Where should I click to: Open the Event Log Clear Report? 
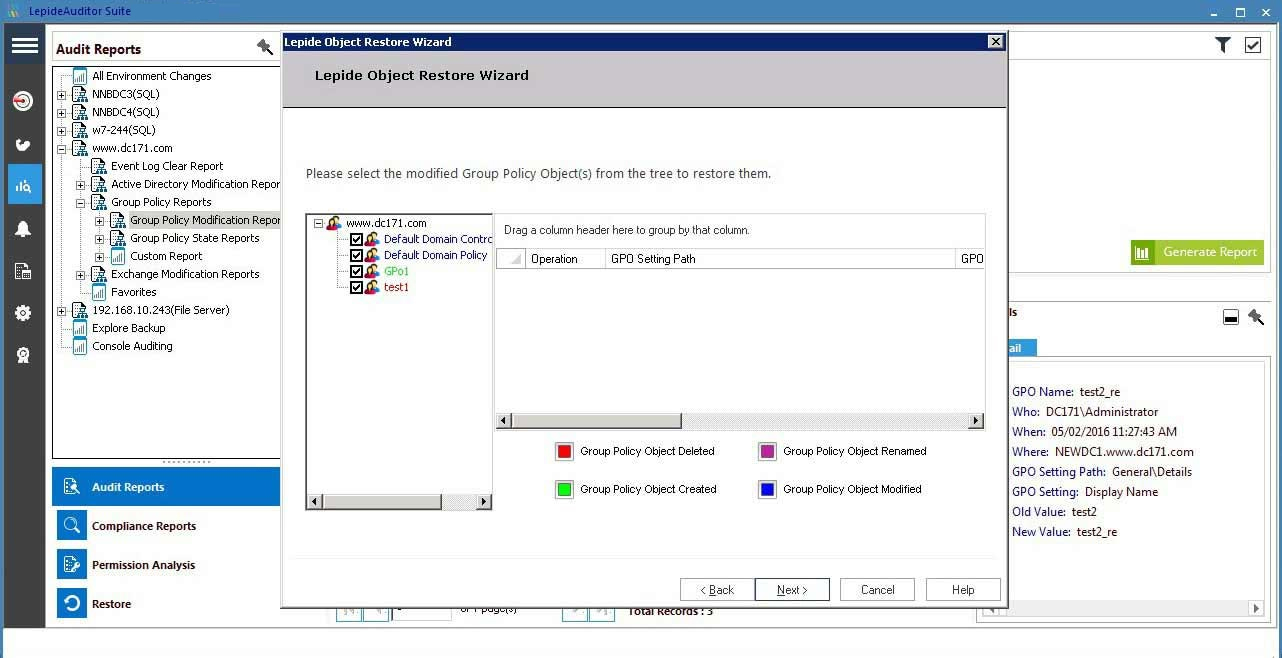tap(167, 167)
